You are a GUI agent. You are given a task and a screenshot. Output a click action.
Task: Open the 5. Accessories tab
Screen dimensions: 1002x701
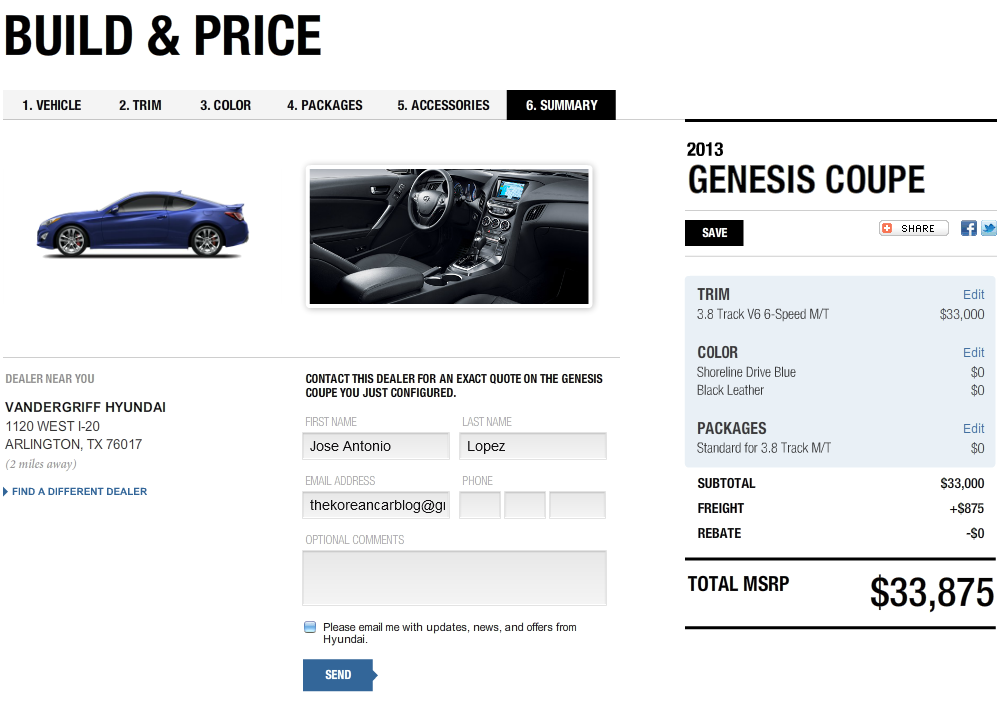point(443,105)
